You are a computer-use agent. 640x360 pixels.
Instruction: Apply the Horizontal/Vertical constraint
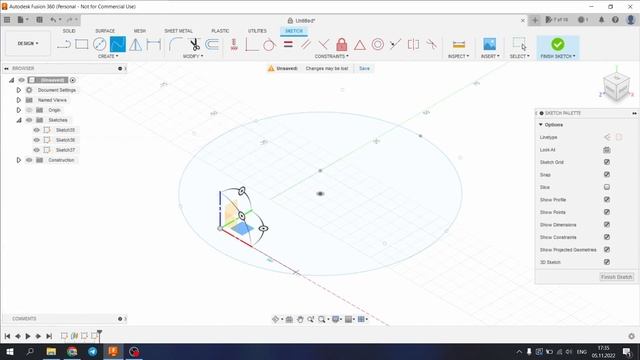[x=234, y=44]
